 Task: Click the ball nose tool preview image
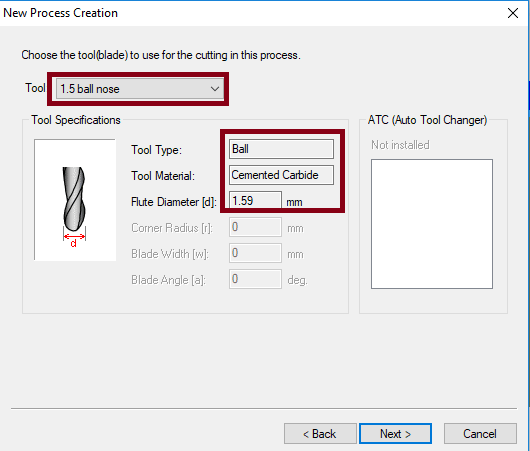(x=75, y=200)
